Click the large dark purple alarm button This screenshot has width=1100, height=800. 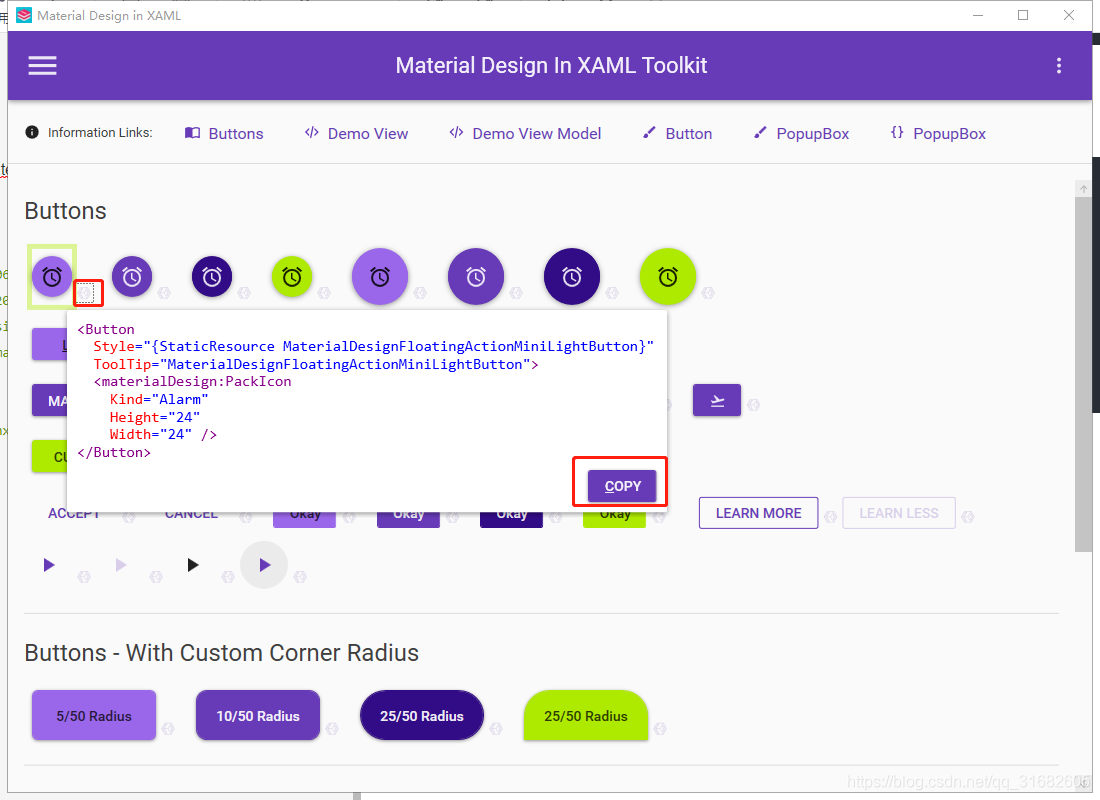point(572,276)
